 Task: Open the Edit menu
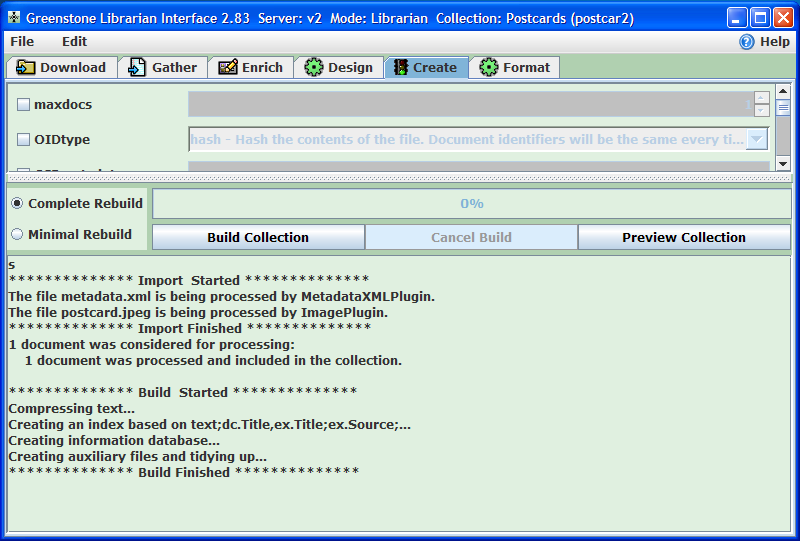74,42
